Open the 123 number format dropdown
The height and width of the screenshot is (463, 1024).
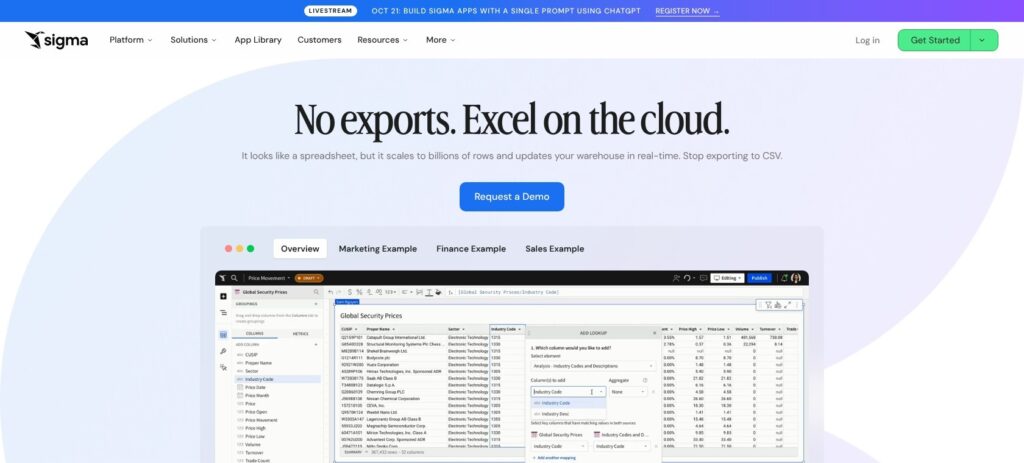pos(391,292)
